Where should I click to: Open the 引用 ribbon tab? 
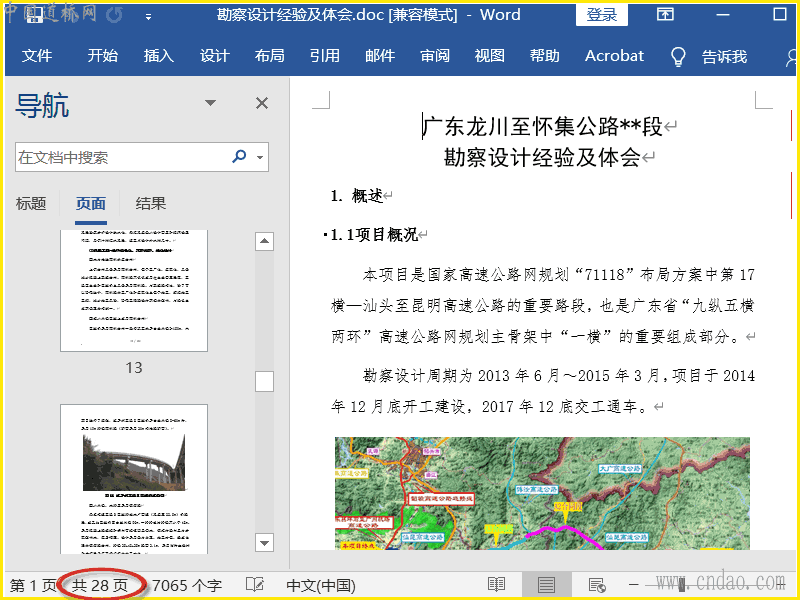(x=324, y=56)
